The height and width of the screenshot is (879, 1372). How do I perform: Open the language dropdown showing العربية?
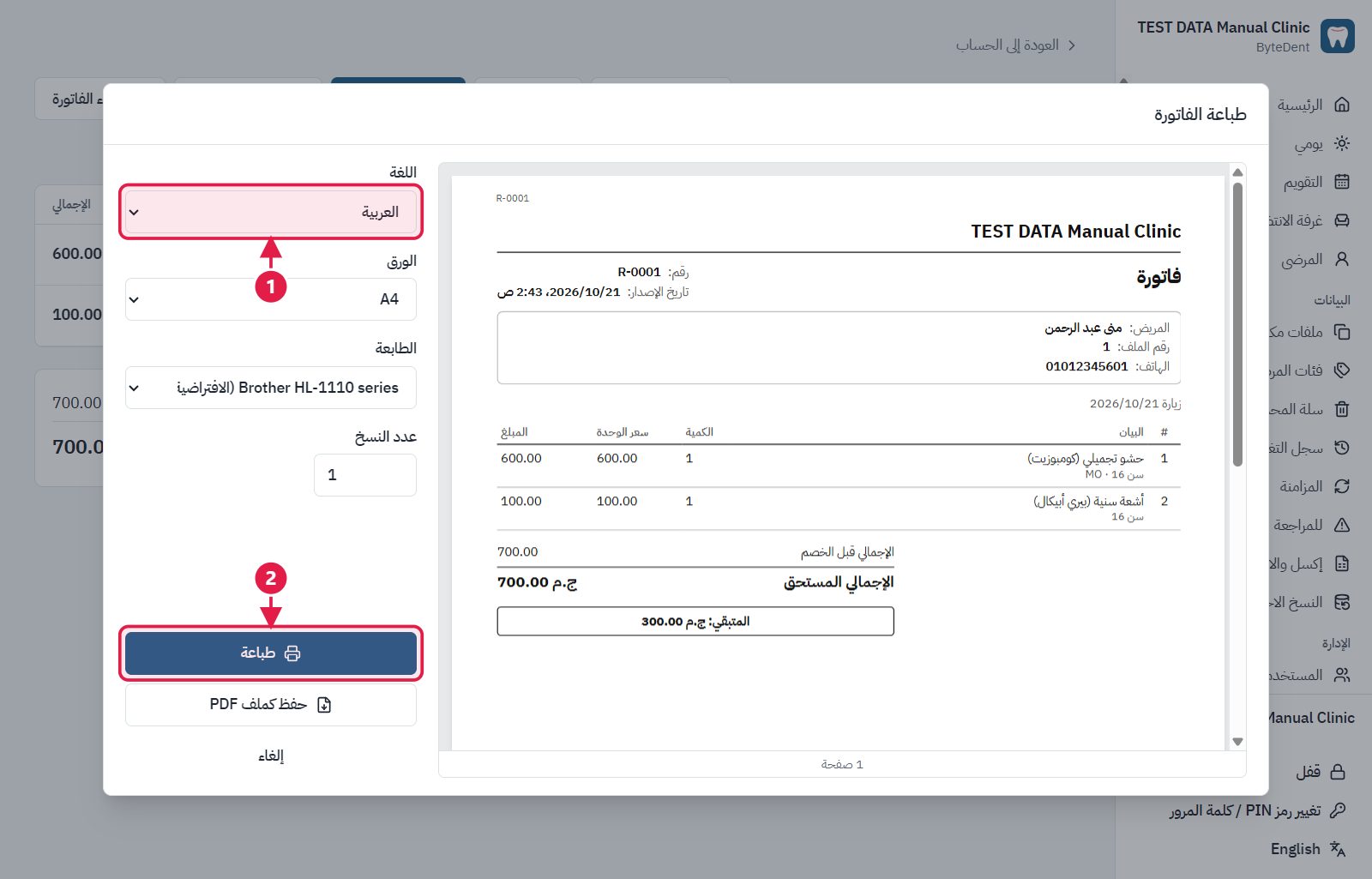(271, 212)
